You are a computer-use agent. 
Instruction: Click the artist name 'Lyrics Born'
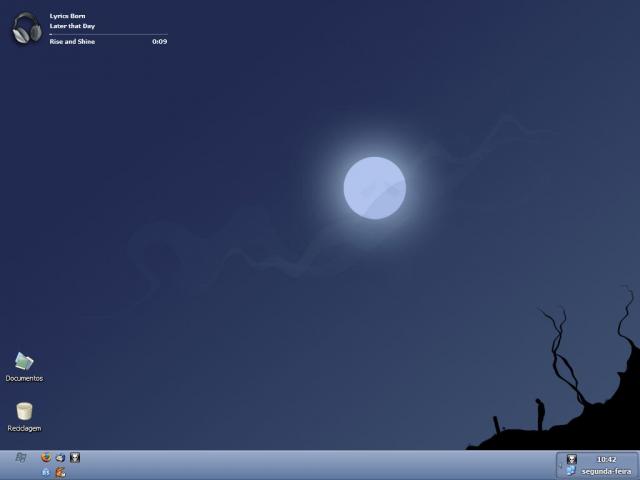coord(67,16)
